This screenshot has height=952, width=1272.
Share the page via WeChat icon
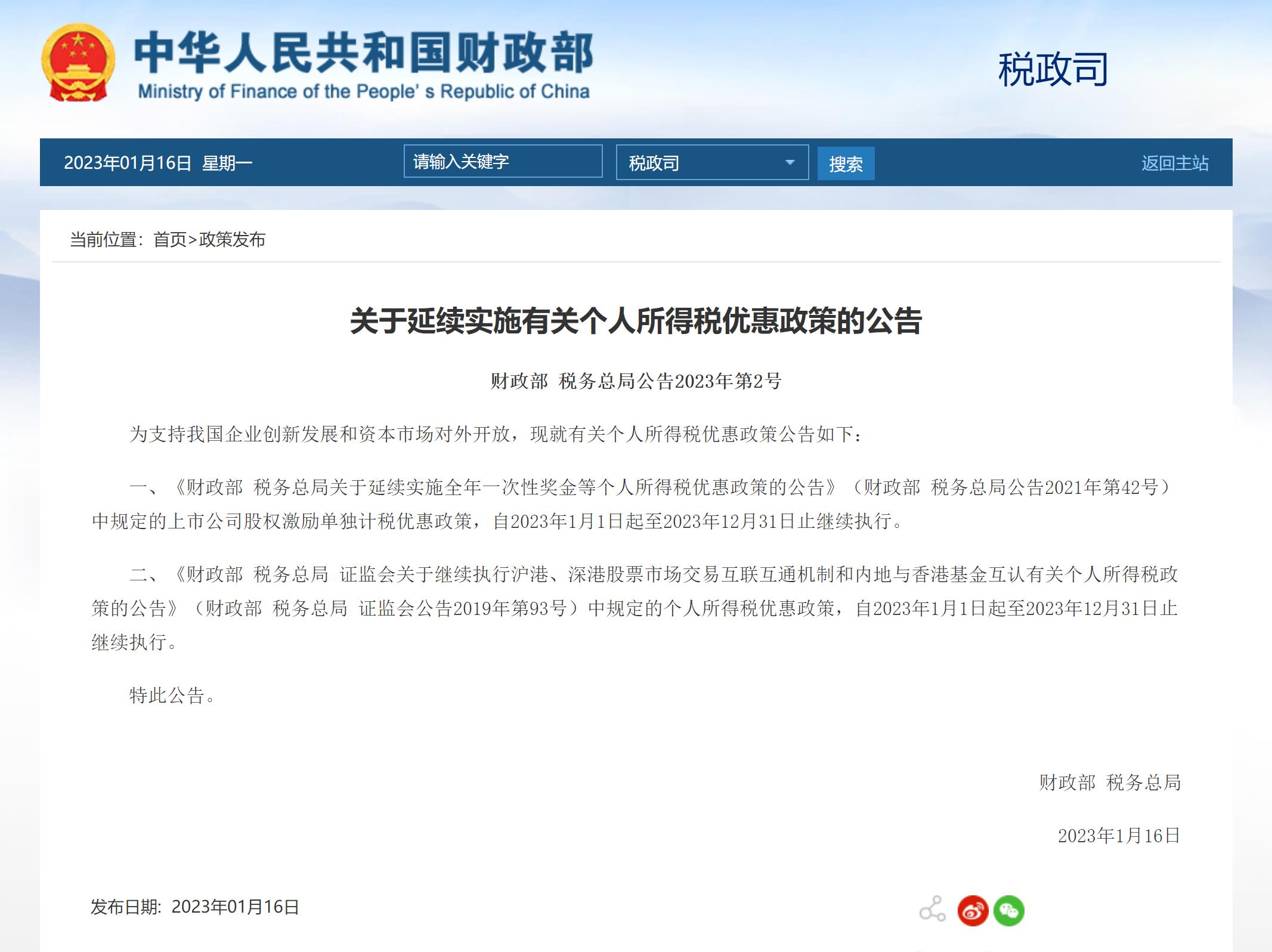[1009, 911]
